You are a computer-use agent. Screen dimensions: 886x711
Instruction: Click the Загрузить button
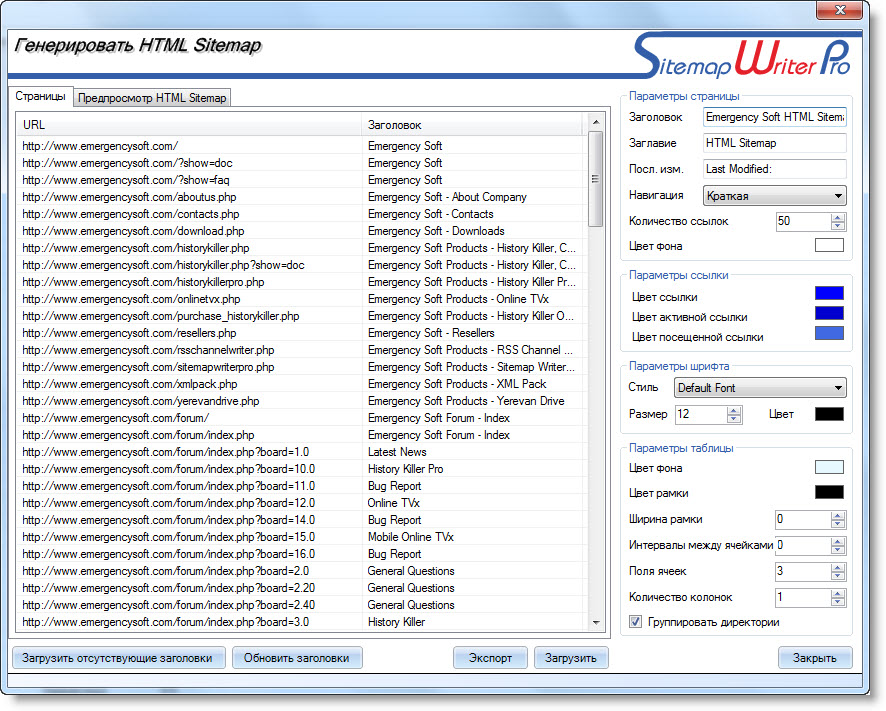[x=571, y=658]
